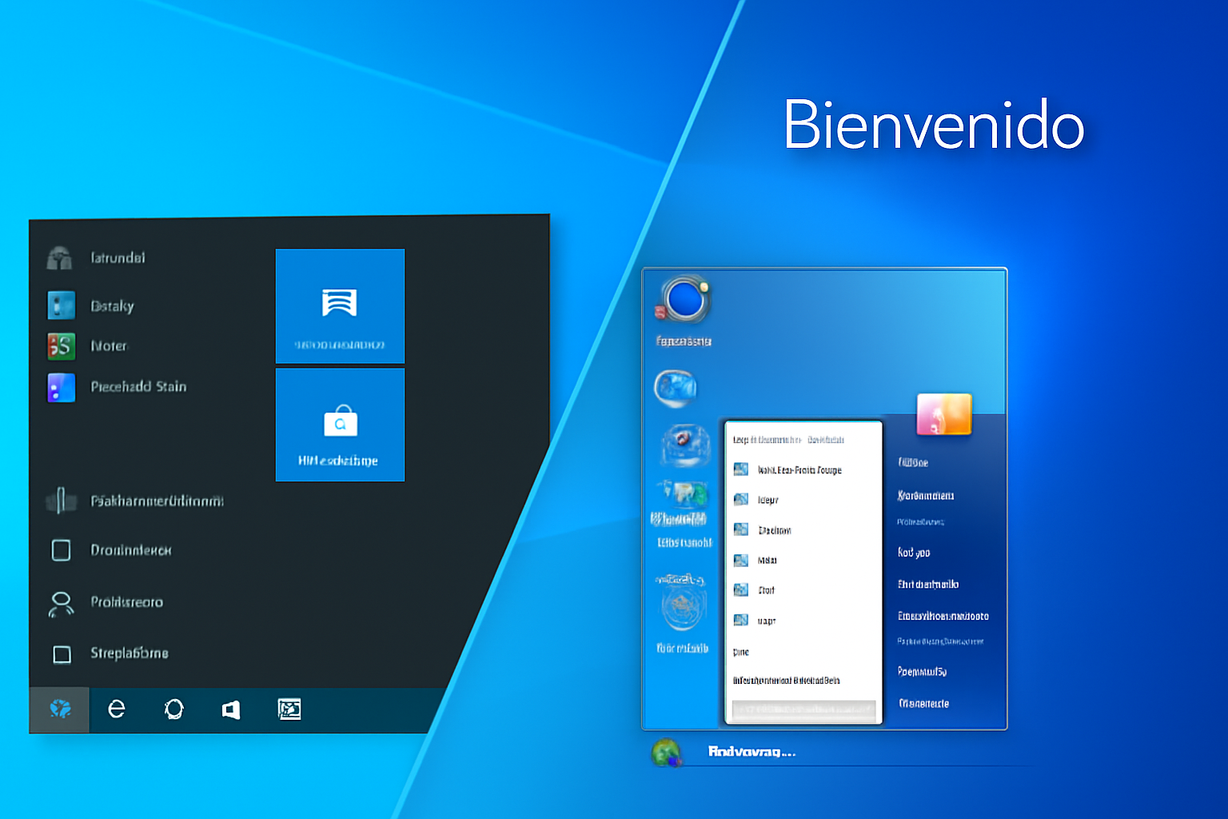The height and width of the screenshot is (819, 1228).
Task: Click the desktop icon with the red dot
Action: click(683, 445)
